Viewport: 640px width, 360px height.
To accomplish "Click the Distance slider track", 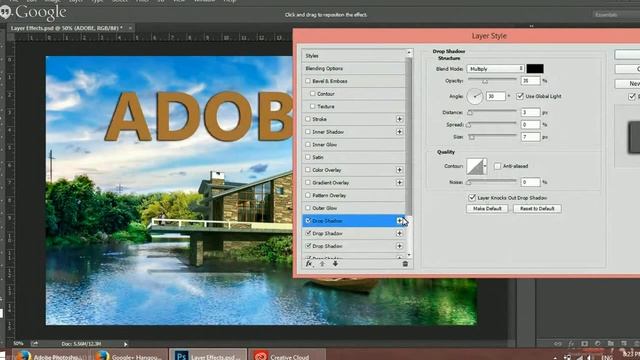I will tap(492, 111).
